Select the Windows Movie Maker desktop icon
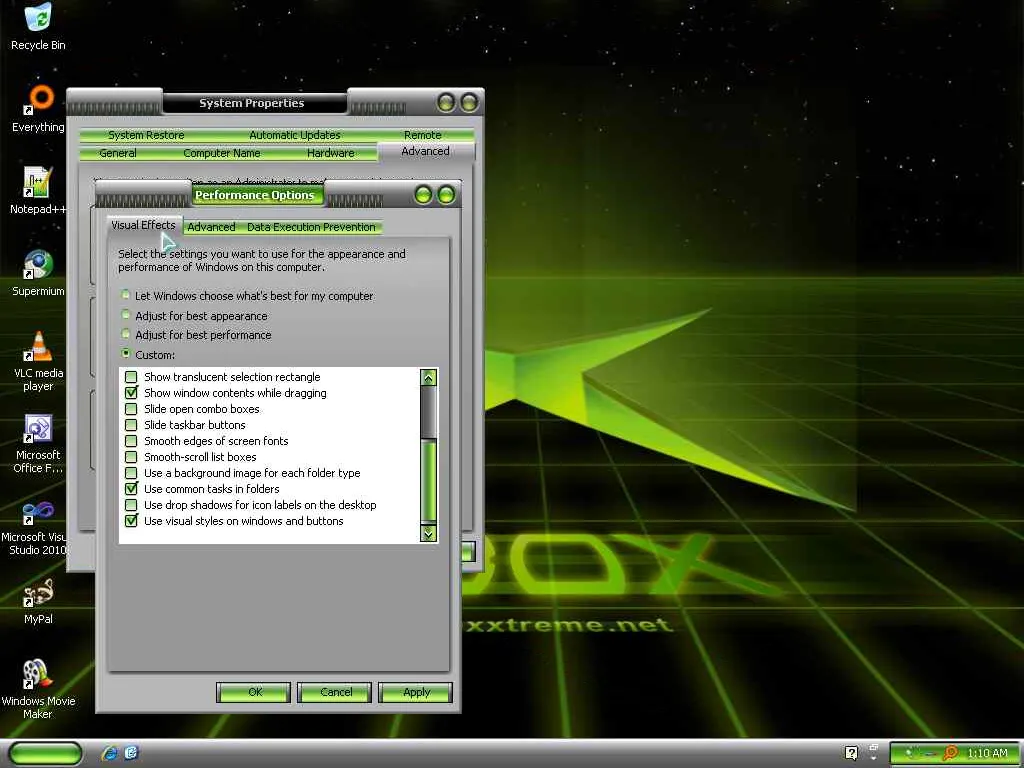This screenshot has height=768, width=1024. point(39,689)
